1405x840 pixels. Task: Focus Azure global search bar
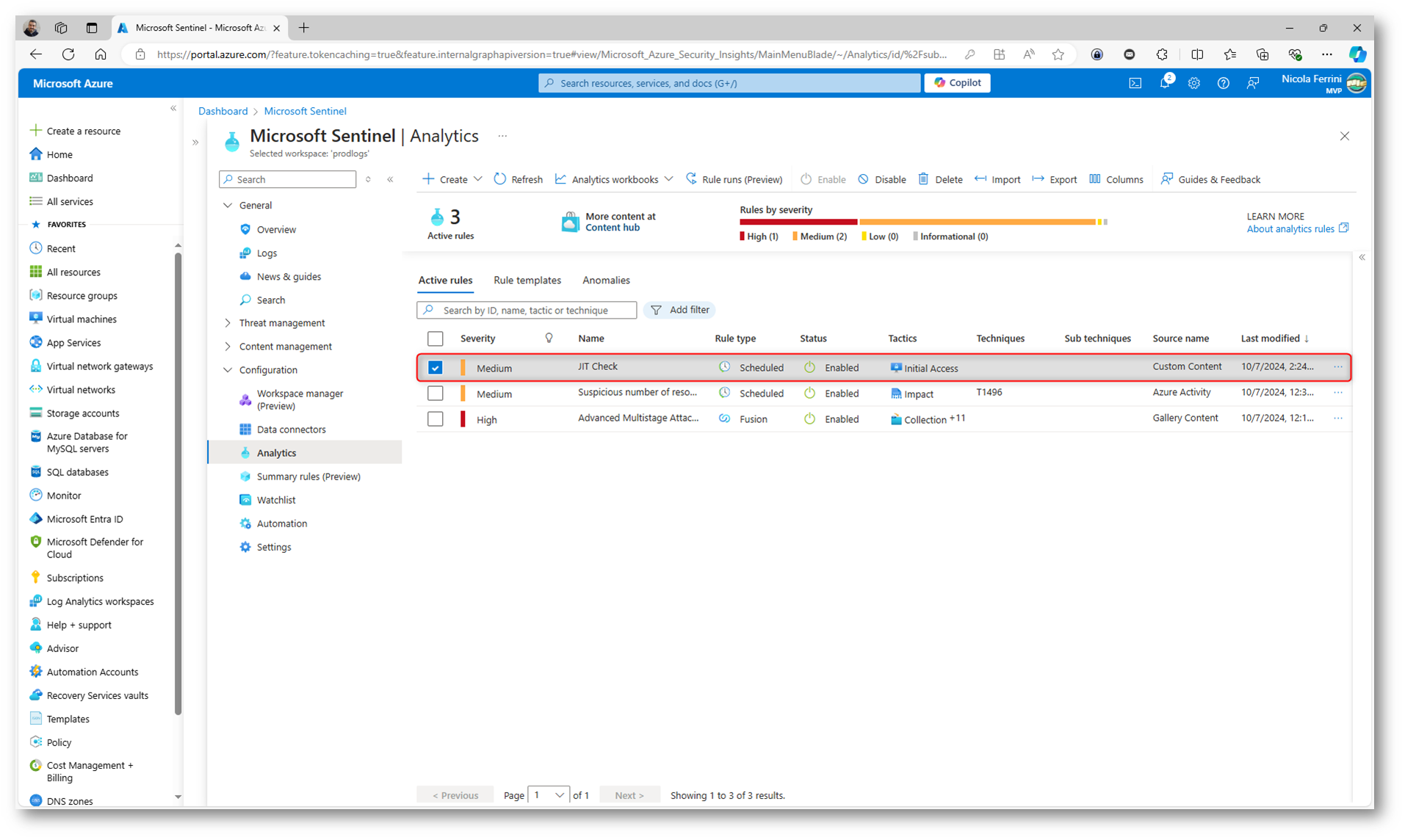click(x=729, y=83)
